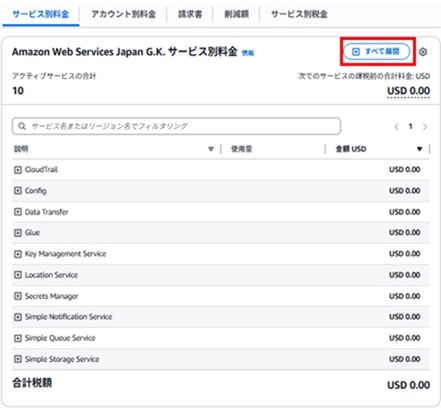This screenshot has height=408, width=441.
Task: Go to next page with right chevron
Action: (425, 127)
